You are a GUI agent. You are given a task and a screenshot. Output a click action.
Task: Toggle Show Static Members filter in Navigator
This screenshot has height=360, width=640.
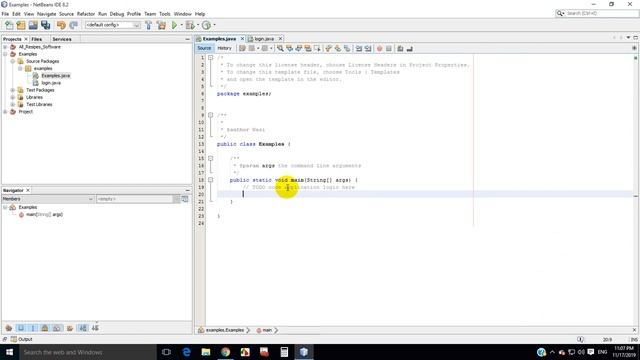tap(33, 328)
